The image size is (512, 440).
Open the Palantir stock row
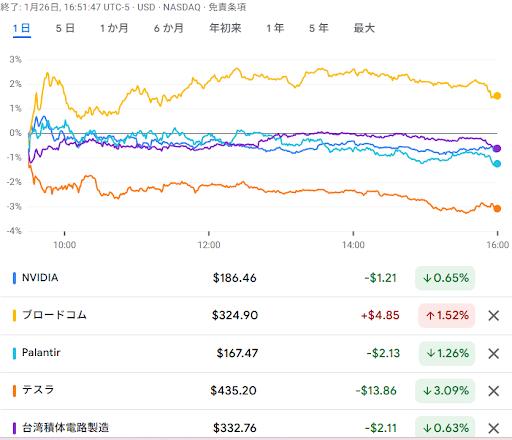(x=256, y=353)
